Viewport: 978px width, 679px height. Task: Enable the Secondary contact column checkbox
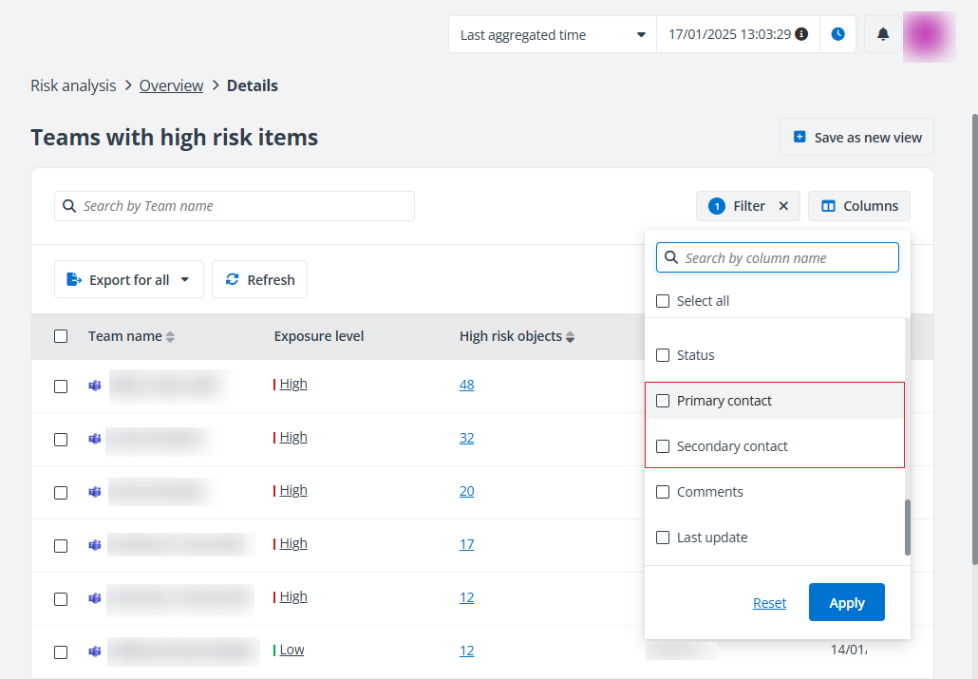click(x=662, y=447)
